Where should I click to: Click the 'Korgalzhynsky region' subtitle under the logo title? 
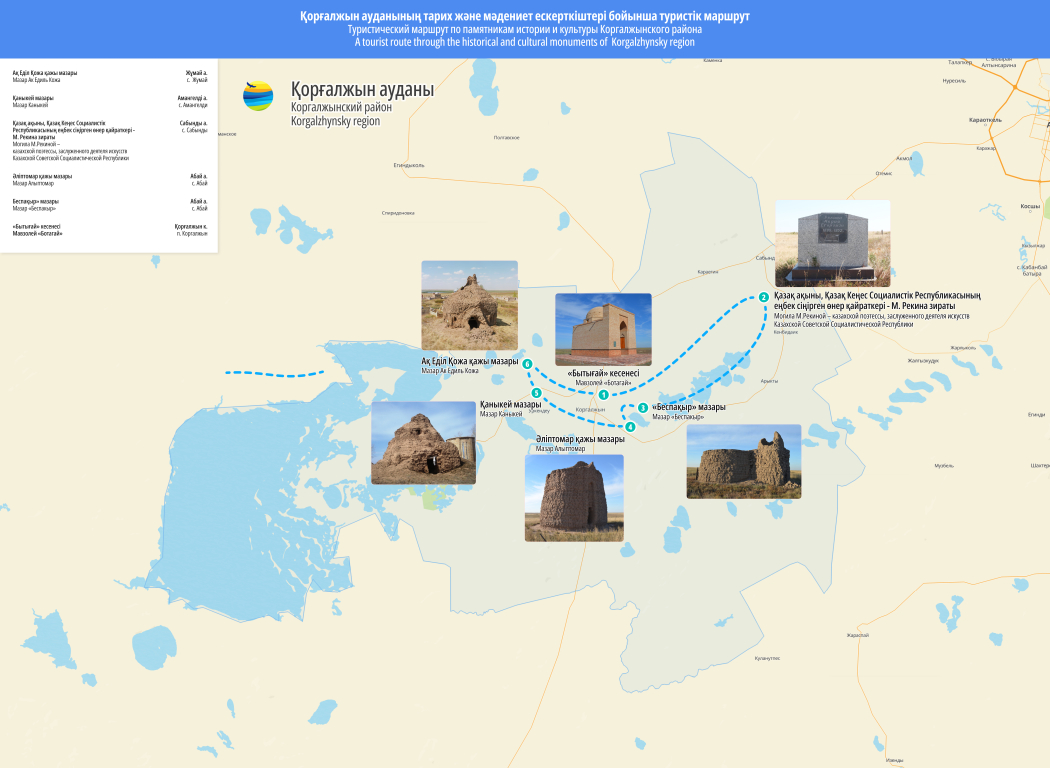click(335, 121)
